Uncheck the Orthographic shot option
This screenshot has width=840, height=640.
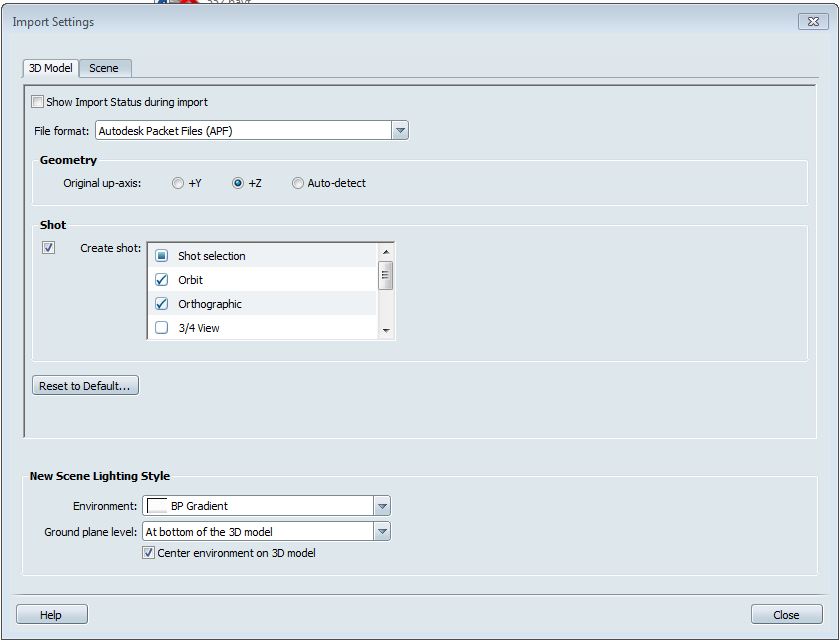point(162,304)
